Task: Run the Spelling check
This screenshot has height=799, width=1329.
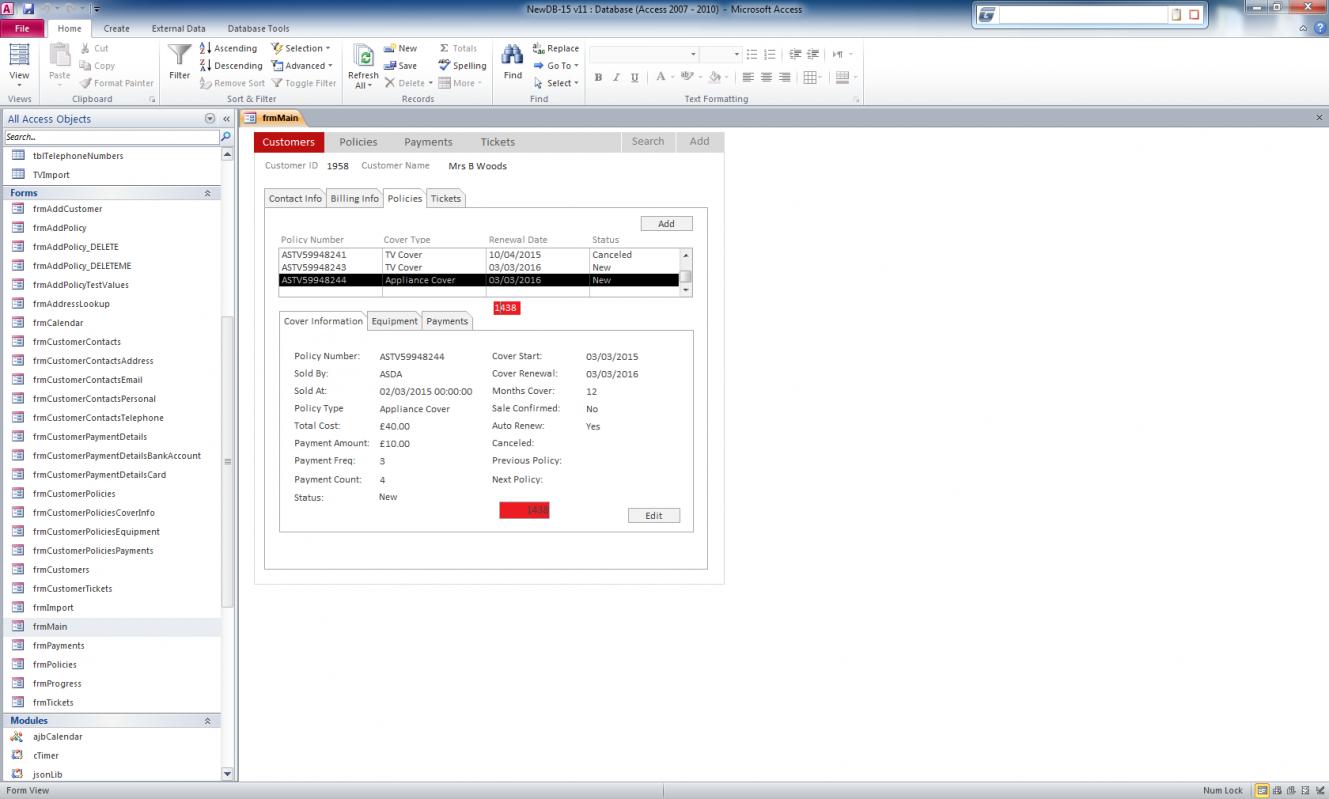Action: [462, 66]
